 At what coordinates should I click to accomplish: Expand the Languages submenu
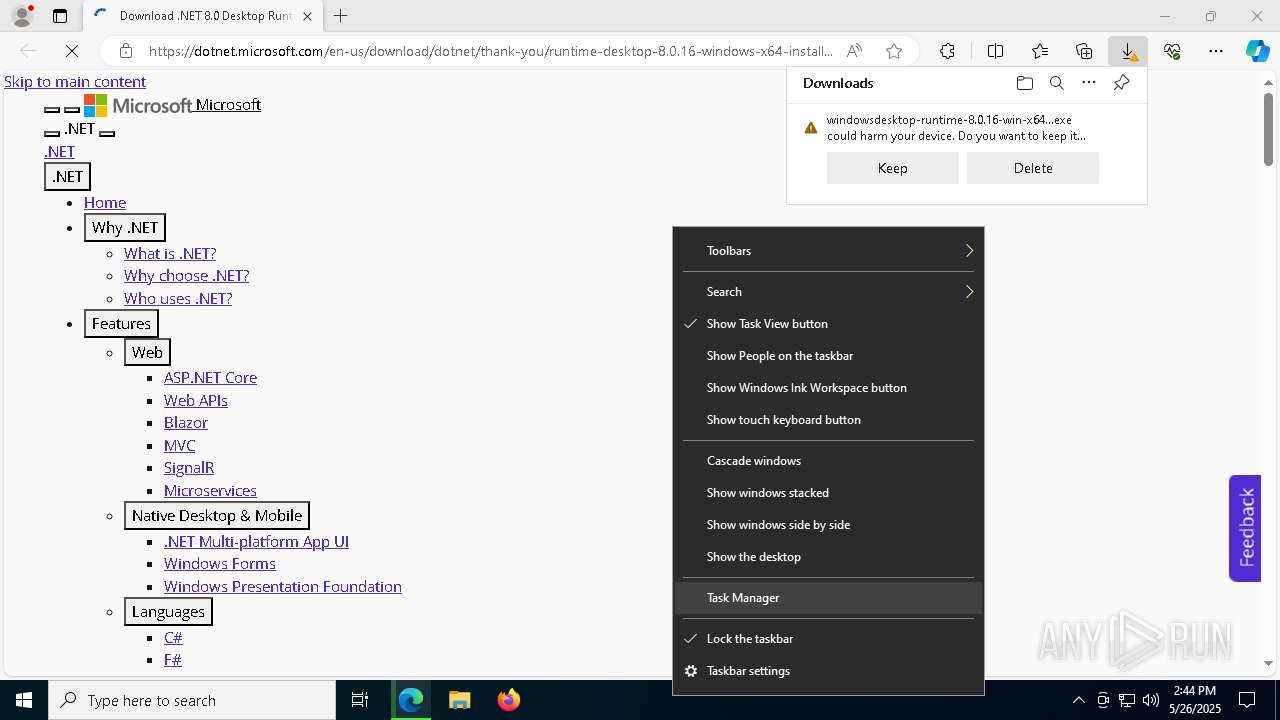(168, 612)
